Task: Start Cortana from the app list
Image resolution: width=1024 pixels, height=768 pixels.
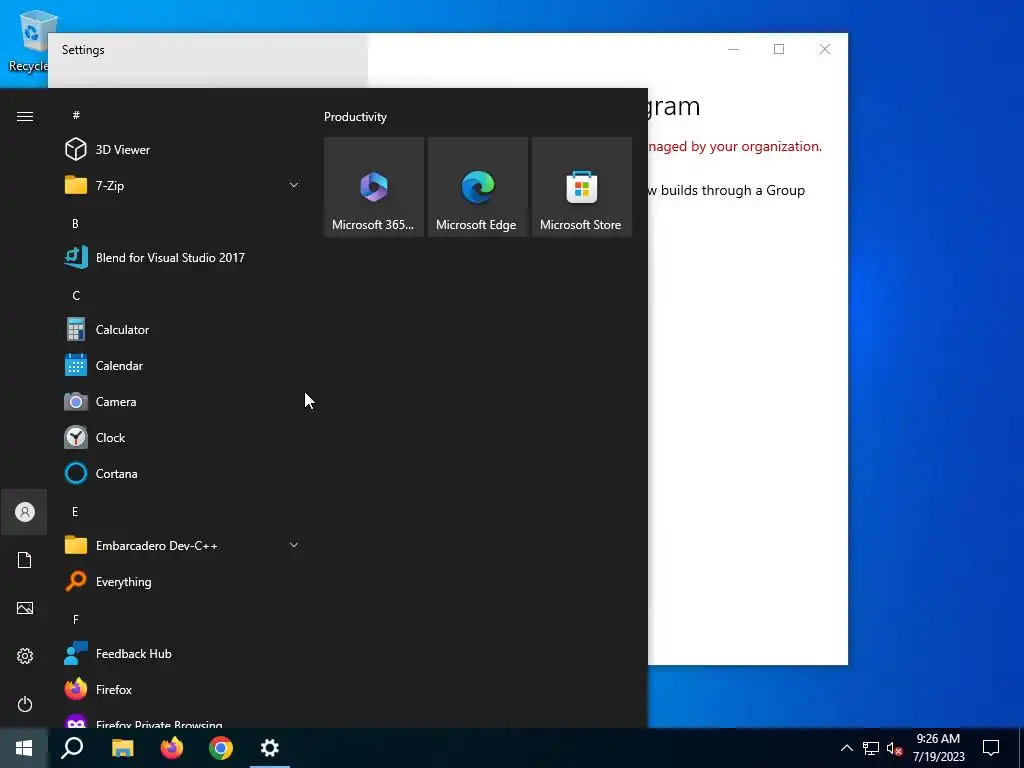Action: click(183, 473)
